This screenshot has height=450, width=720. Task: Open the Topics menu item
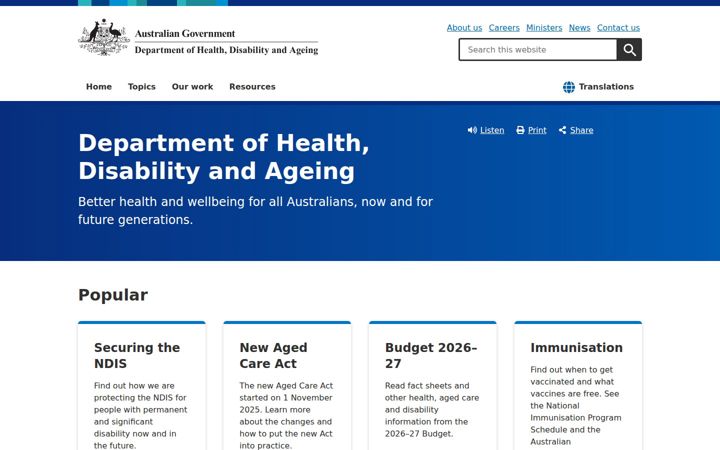click(141, 86)
